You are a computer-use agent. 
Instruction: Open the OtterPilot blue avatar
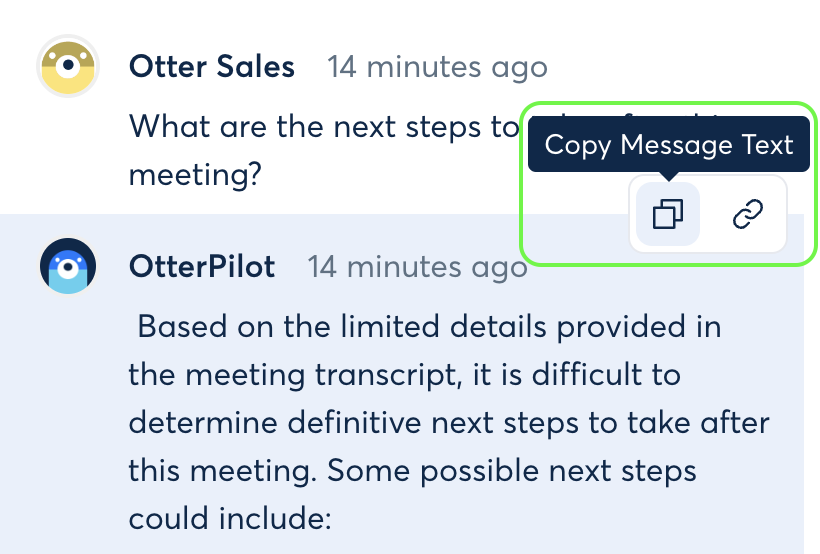(68, 266)
